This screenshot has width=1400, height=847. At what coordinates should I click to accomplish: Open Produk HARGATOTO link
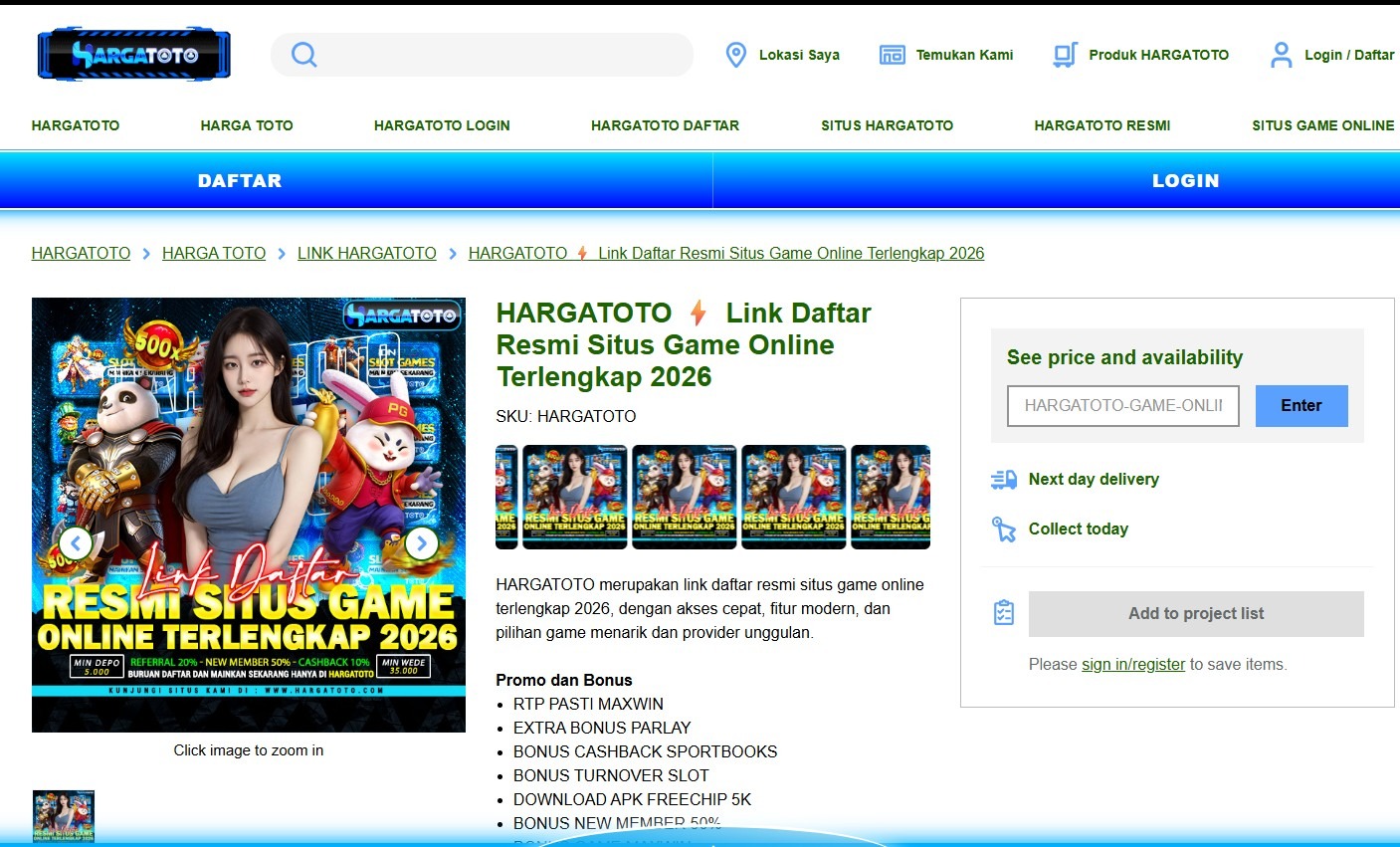[1158, 55]
